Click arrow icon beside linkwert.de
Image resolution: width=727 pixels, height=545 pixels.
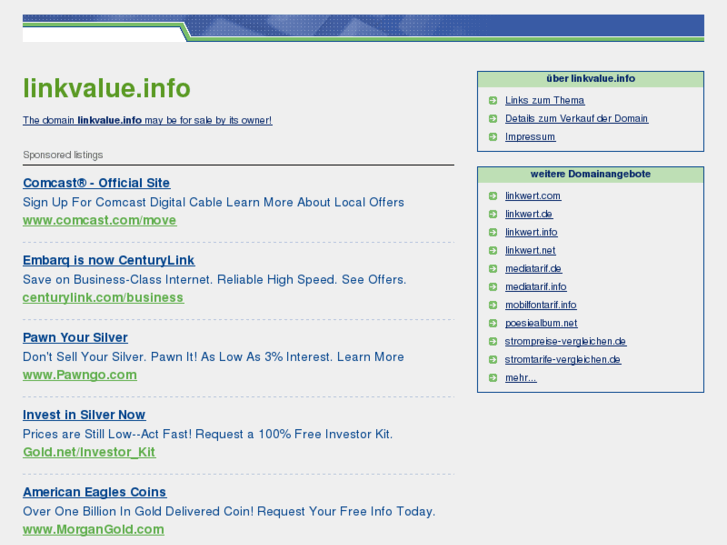tap(493, 214)
